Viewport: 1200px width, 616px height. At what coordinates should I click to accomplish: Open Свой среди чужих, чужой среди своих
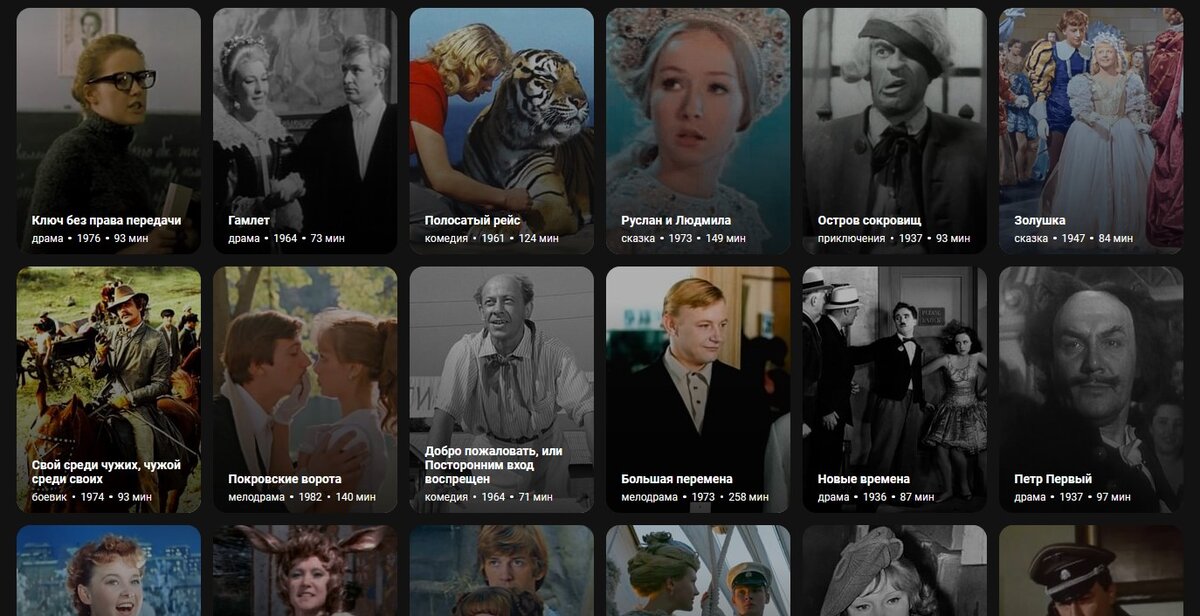point(108,390)
